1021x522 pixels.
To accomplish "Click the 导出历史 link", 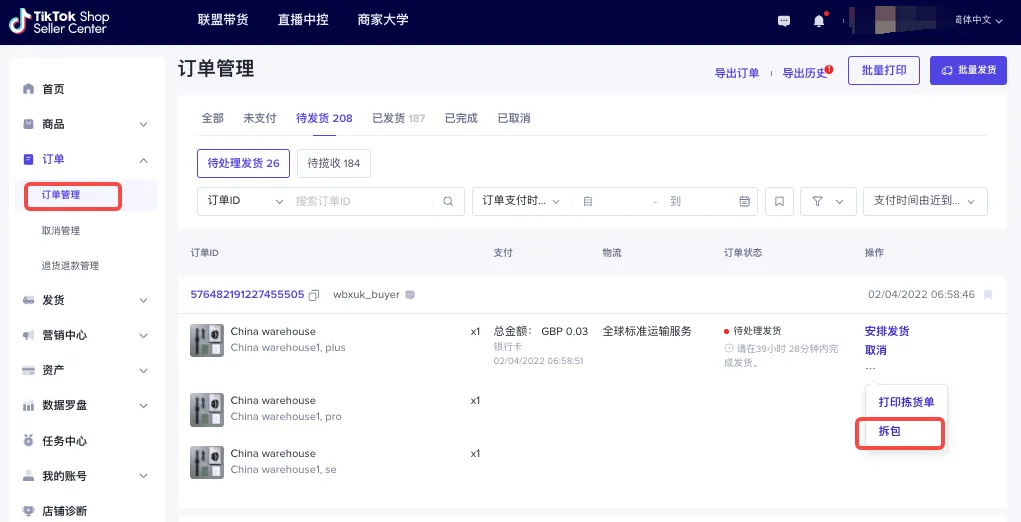I will point(805,73).
